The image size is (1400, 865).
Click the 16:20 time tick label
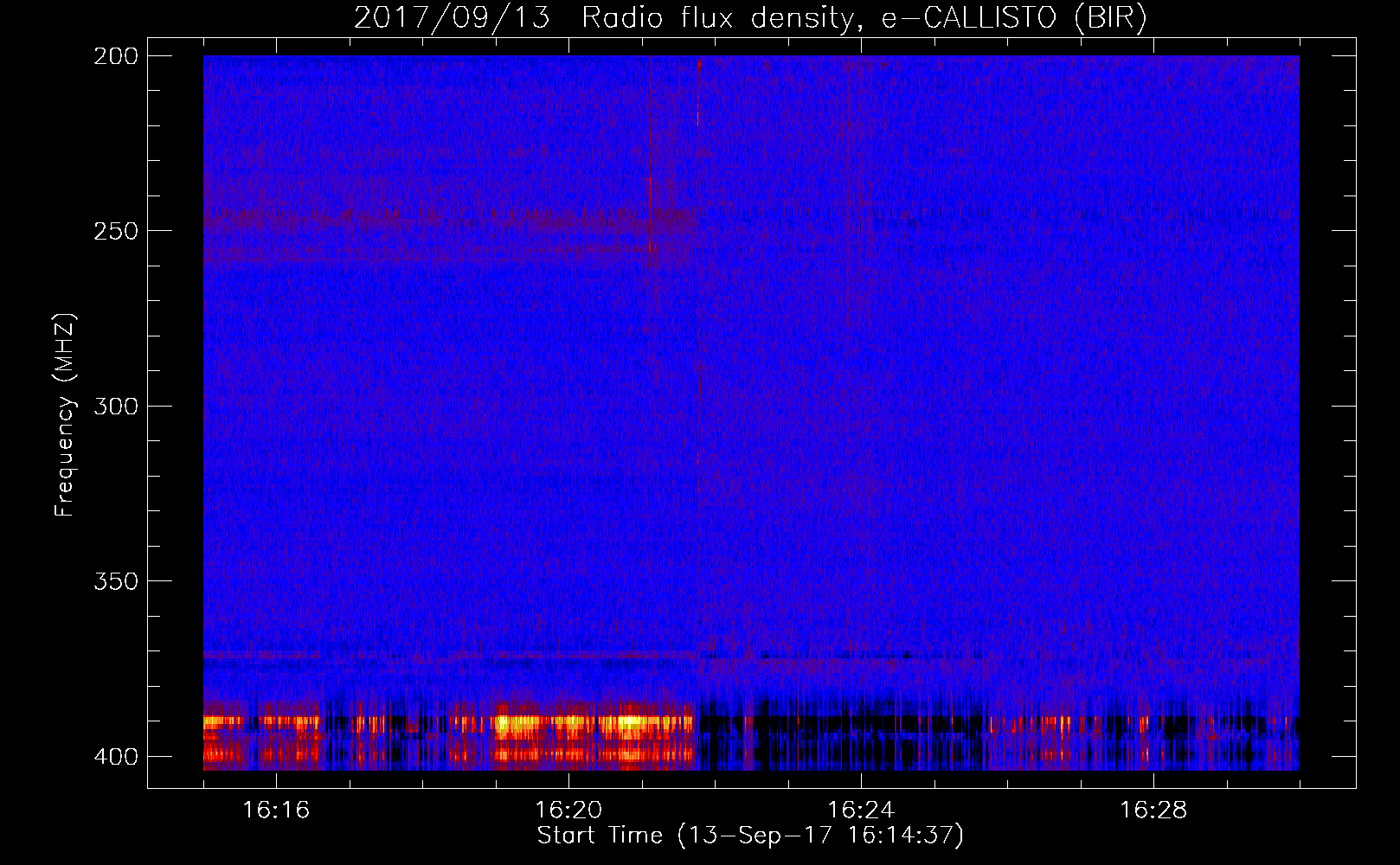tap(568, 811)
